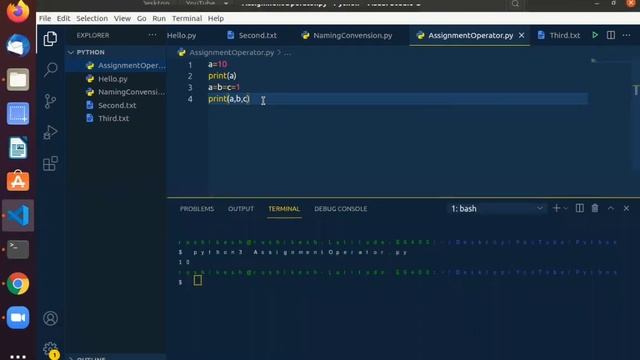Screen dimensions: 640x360
Task: Select the TERMINAL panel tab
Action: pyautogui.click(x=284, y=209)
